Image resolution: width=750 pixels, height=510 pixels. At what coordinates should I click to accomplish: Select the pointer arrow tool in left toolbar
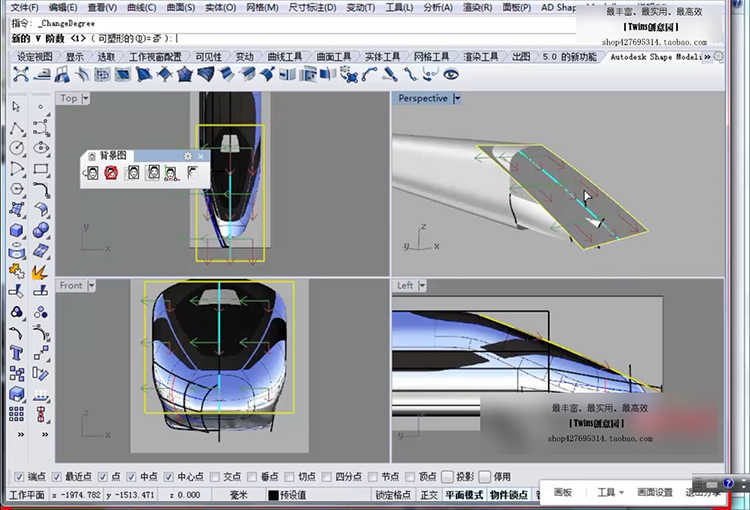tap(16, 106)
